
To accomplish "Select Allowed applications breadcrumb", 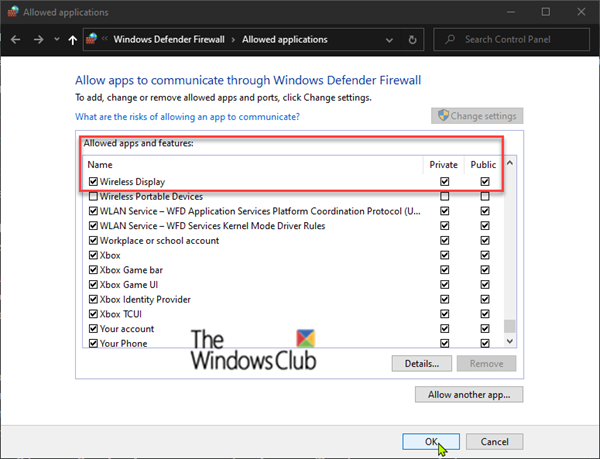I will coord(285,39).
